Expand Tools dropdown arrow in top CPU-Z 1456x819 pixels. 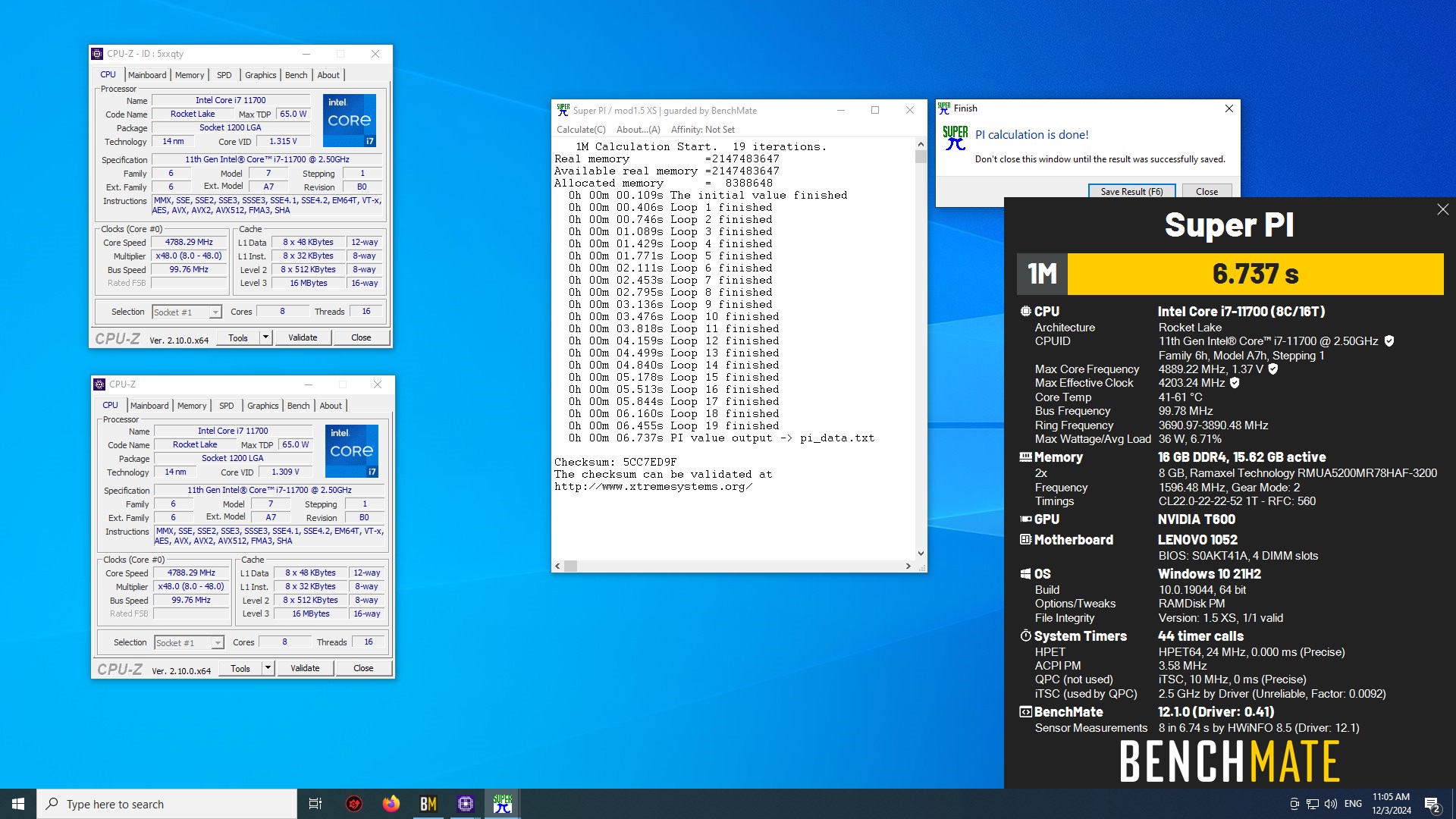(x=265, y=337)
